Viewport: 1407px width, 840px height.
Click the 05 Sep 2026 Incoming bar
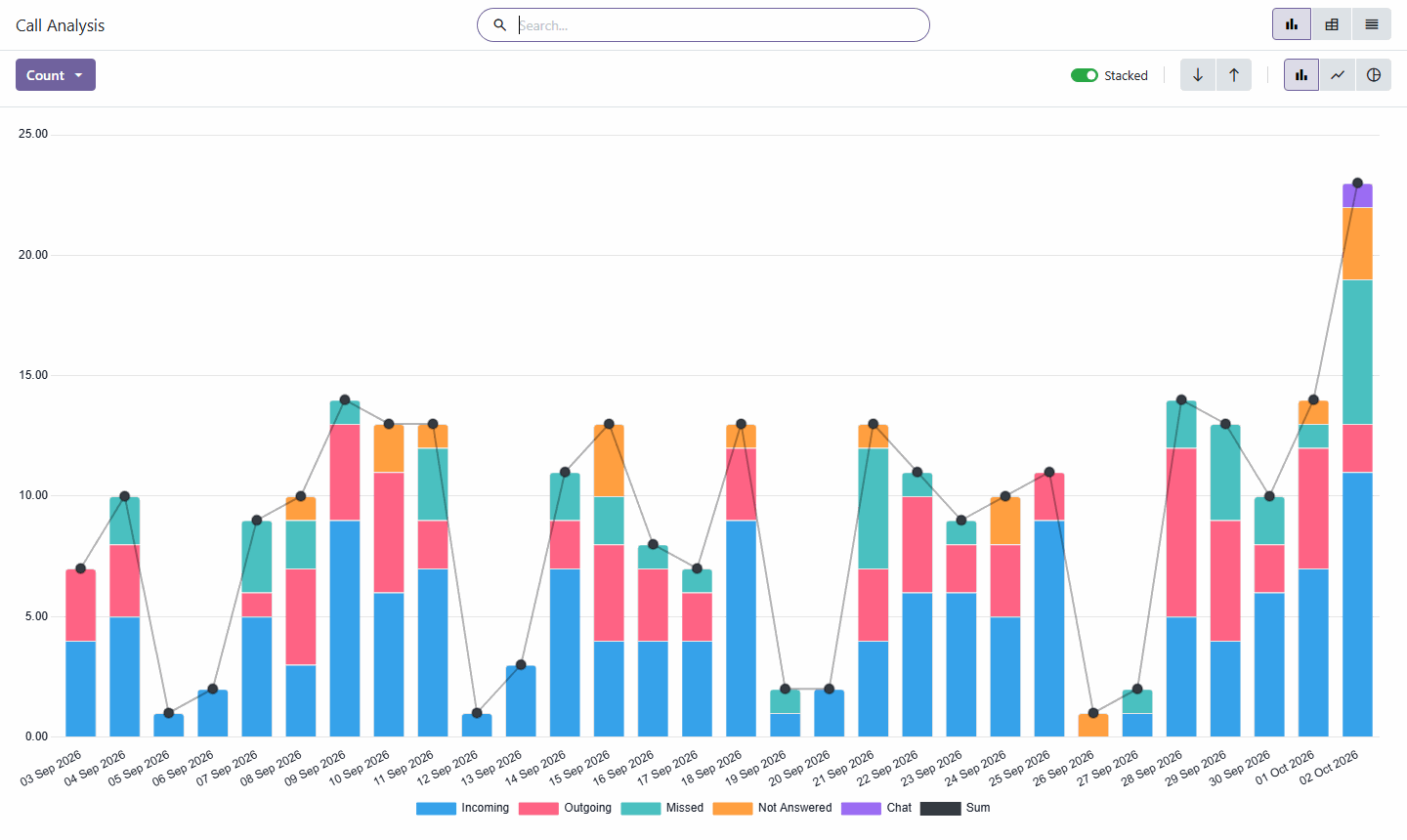(169, 725)
